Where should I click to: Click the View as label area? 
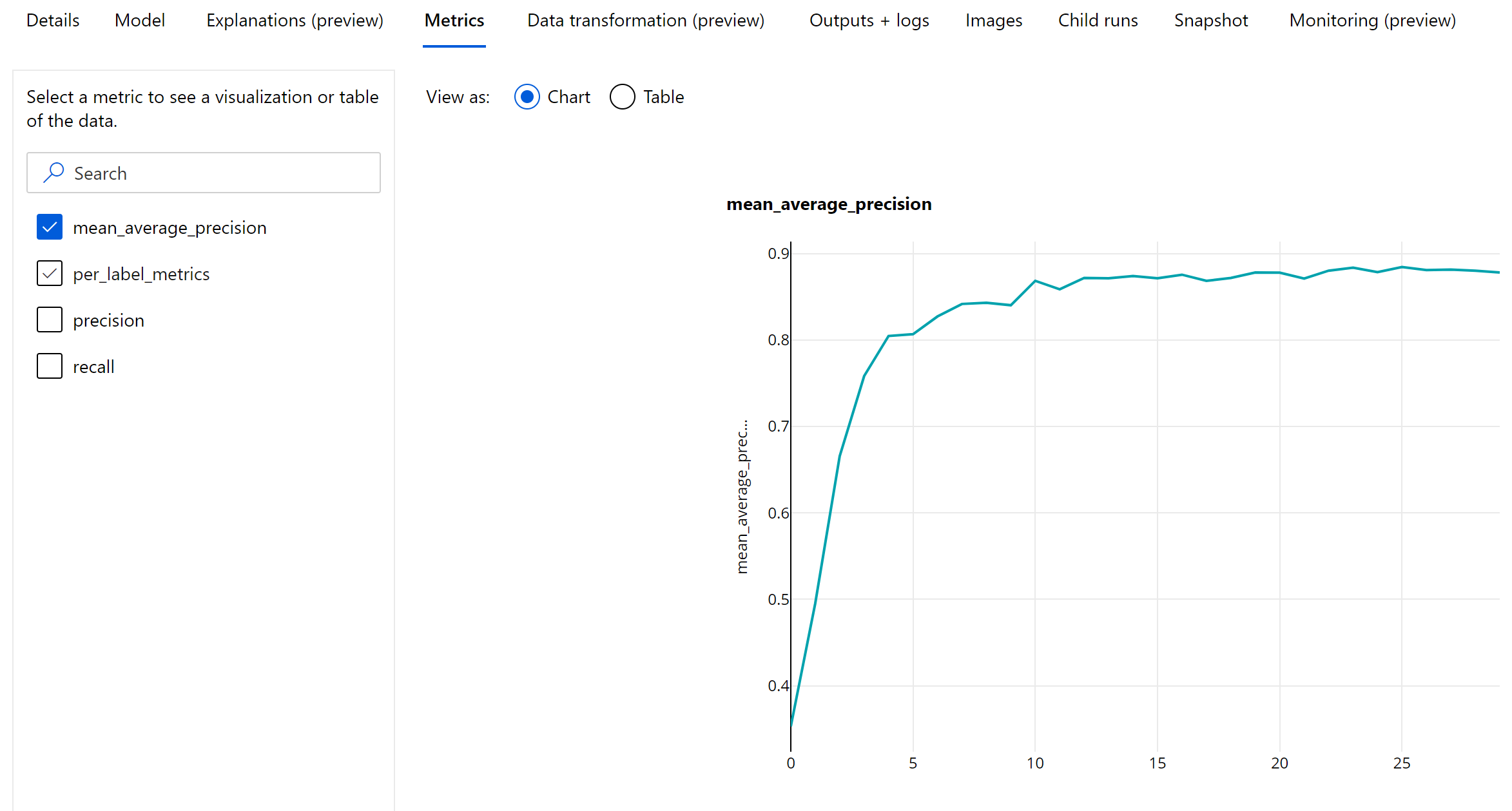pos(456,96)
